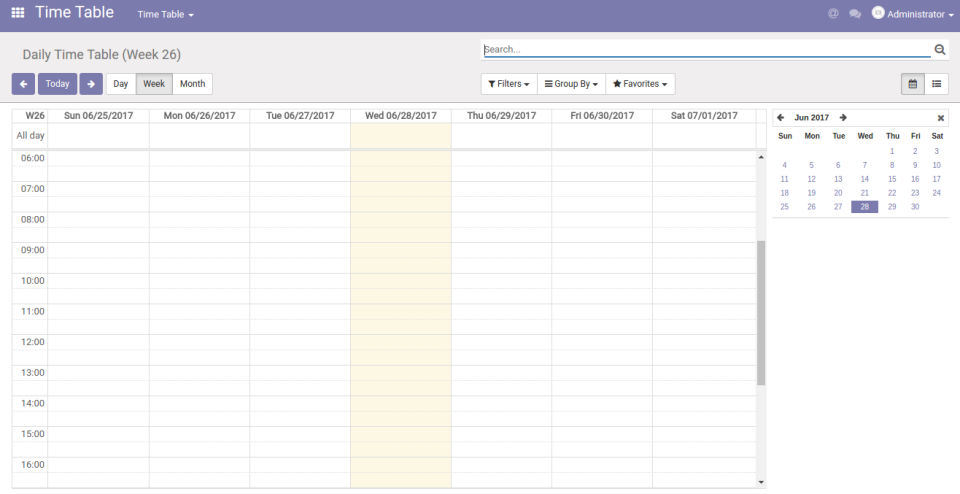The image size is (960, 494).
Task: Click the 14:00 slot on Wednesday 06/28
Action: (401, 403)
